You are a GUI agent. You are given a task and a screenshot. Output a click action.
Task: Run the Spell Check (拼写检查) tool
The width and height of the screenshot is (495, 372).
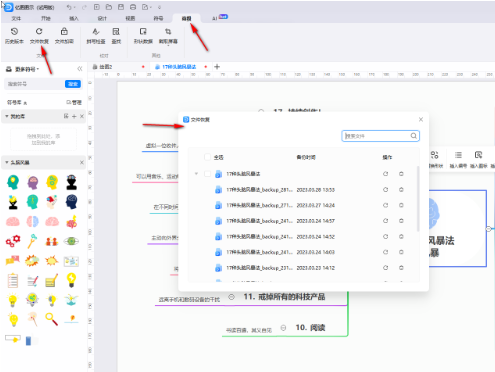coord(96,36)
